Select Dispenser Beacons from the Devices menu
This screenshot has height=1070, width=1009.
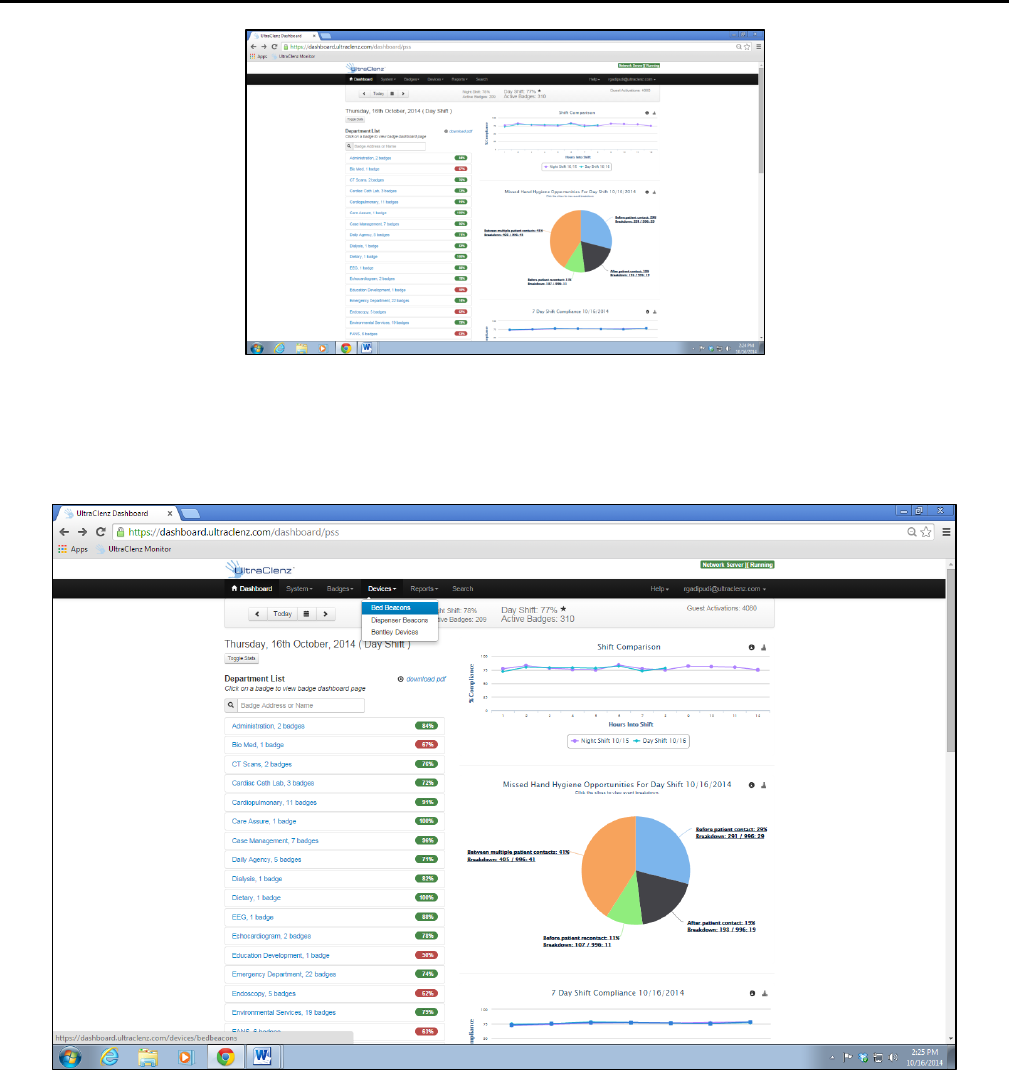[x=400, y=620]
